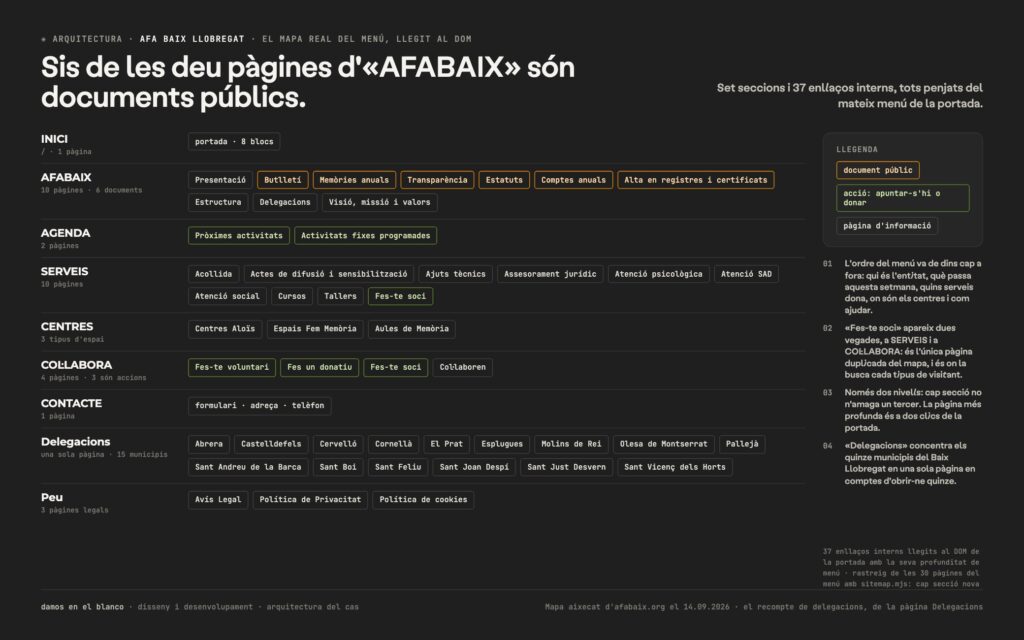1024x640 pixels.
Task: Open Sant Vicenç dels Horts chip
Action: [x=675, y=468]
